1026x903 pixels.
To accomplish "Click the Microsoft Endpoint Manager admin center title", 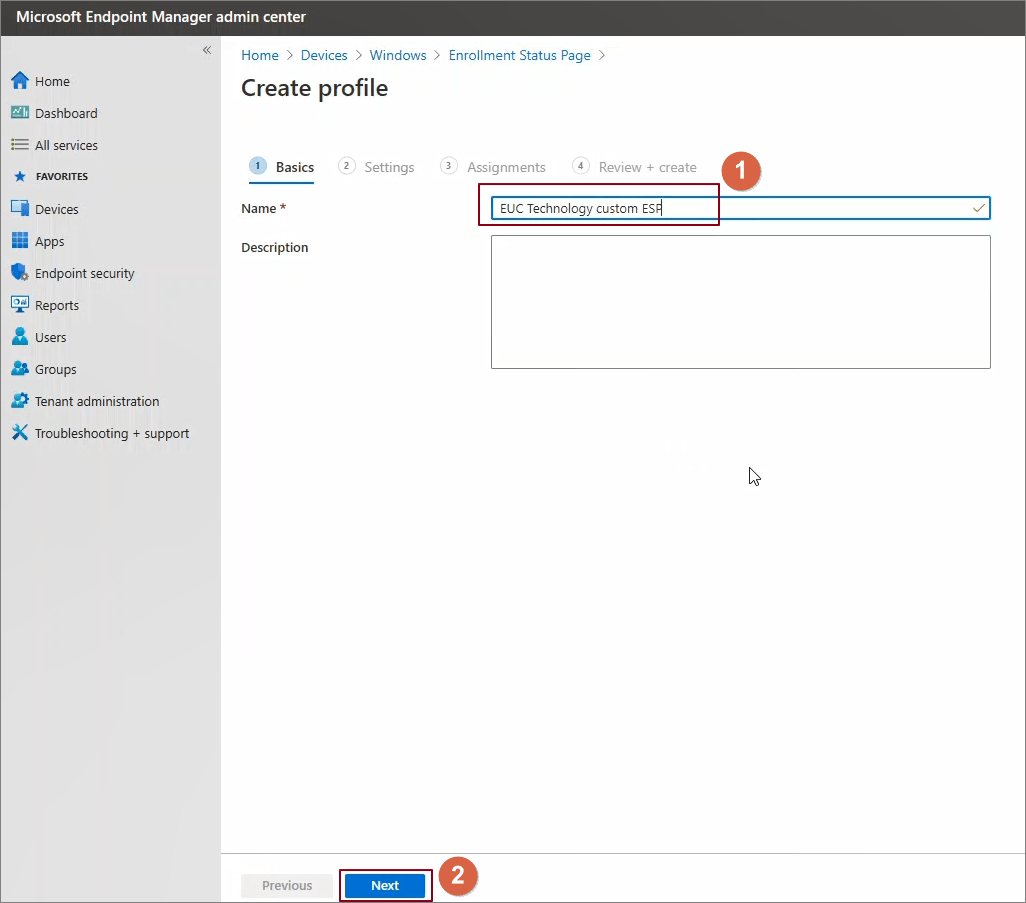I will [x=161, y=17].
